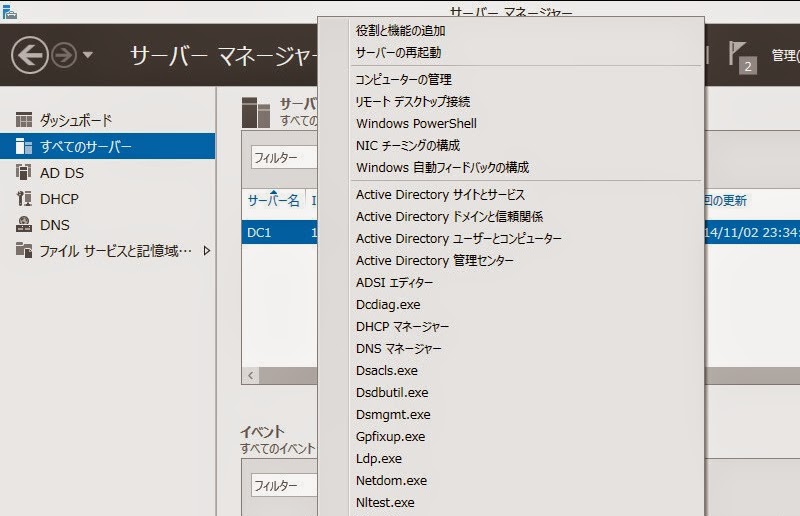Image resolution: width=800 pixels, height=516 pixels.
Task: Run Dsdbutil.exe from context menu
Action: (x=392, y=392)
